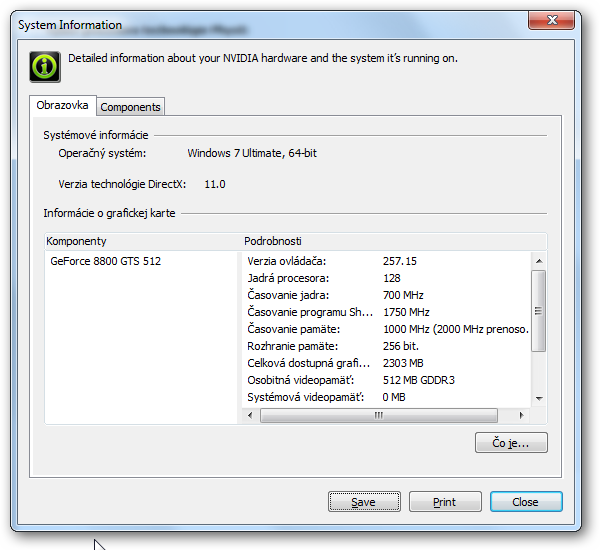Click the horizontal scrollbar right arrow

click(521, 415)
